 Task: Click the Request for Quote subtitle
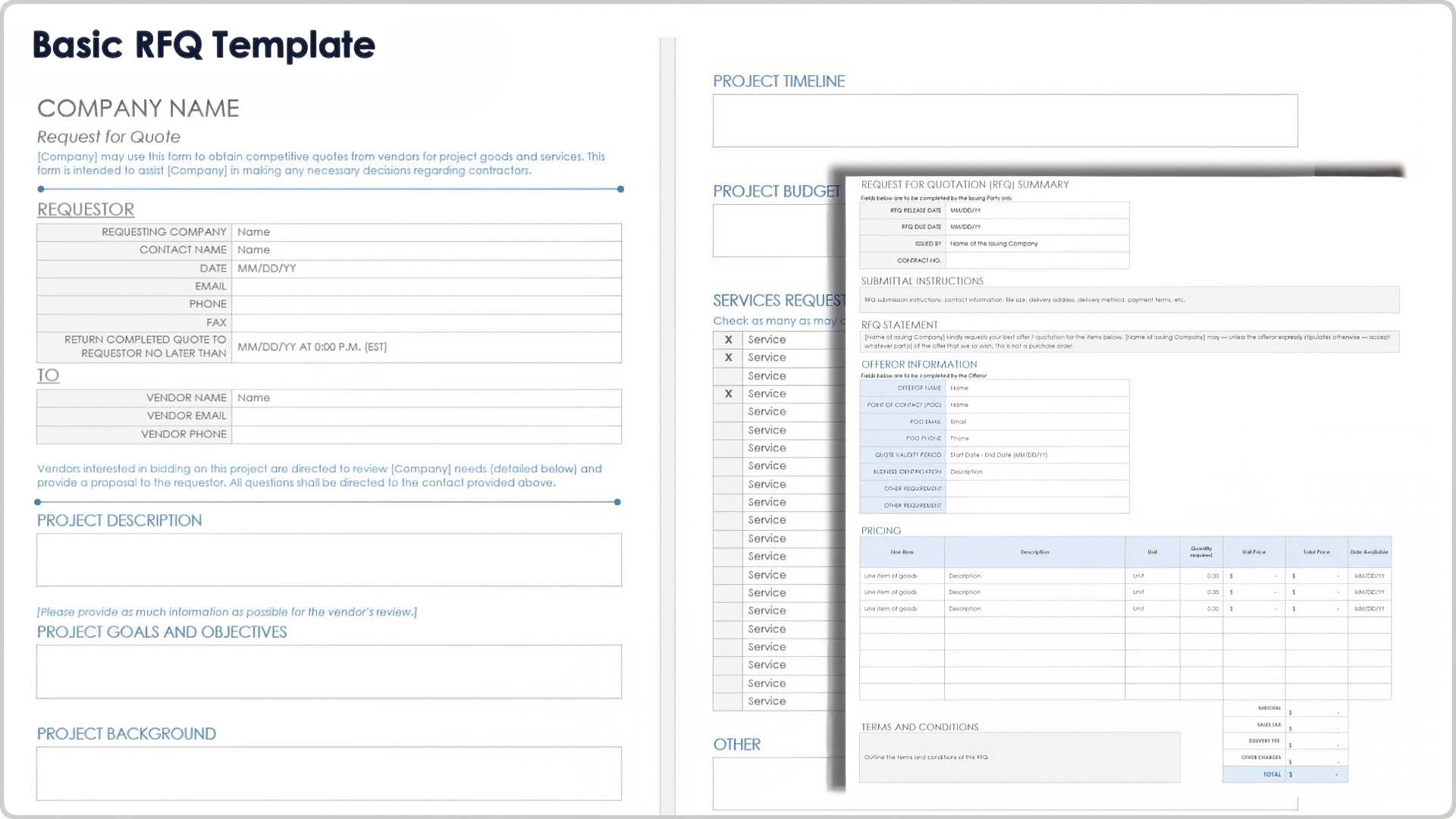108,137
